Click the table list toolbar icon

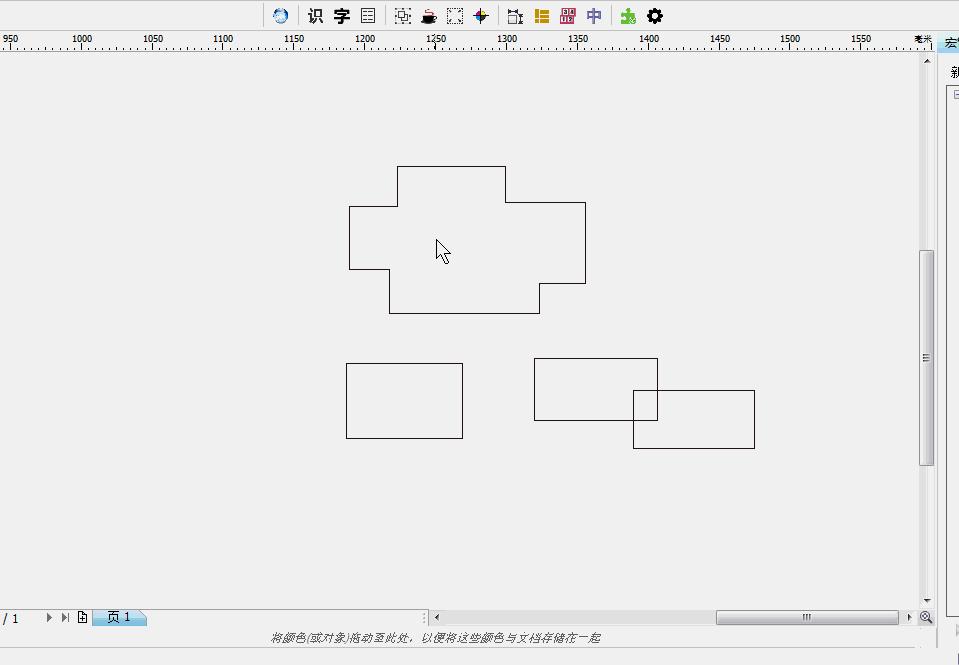[x=367, y=15]
